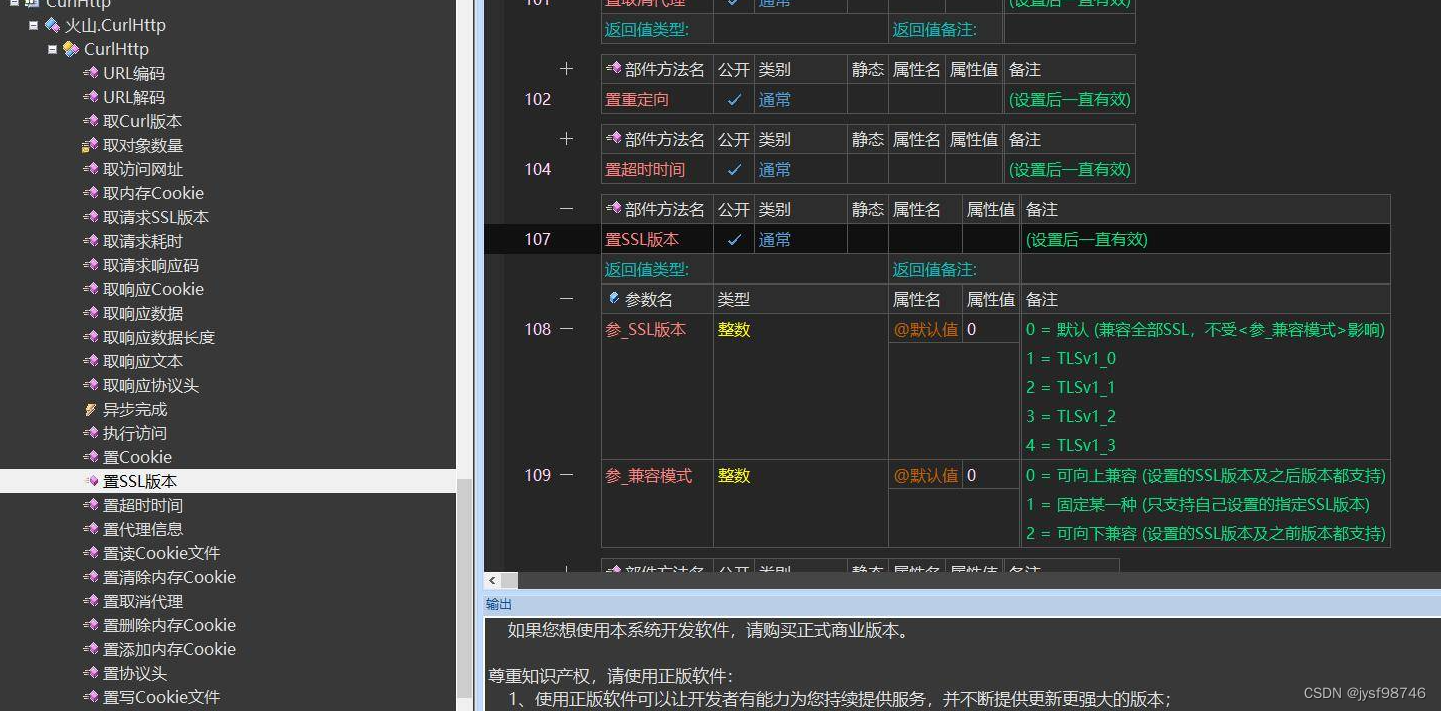Click the 参_兼容模式 parameter name
The width and height of the screenshot is (1442, 711).
point(648,475)
